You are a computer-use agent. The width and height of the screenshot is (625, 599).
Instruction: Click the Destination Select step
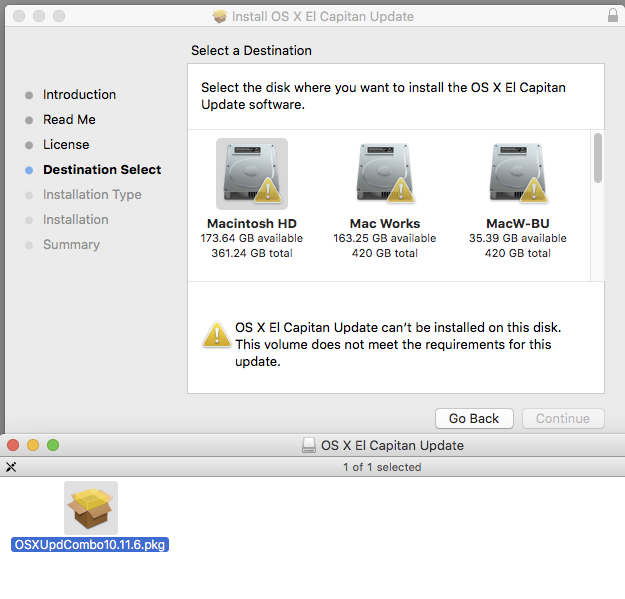[102, 170]
